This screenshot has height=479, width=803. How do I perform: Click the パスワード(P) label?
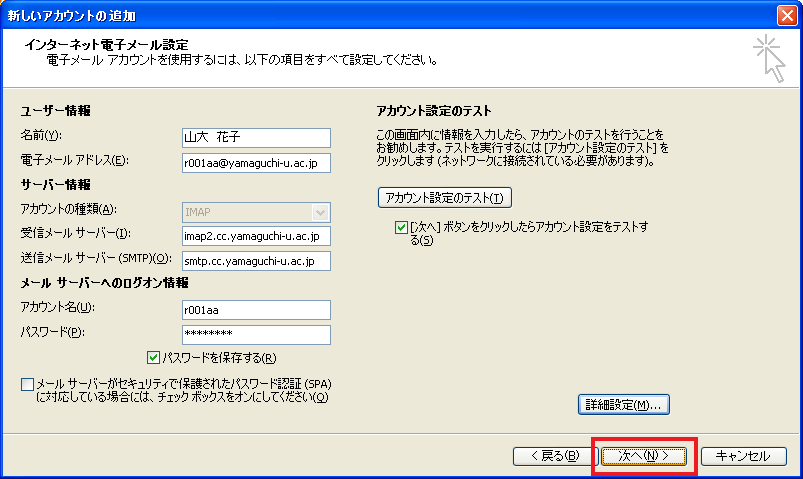53,332
